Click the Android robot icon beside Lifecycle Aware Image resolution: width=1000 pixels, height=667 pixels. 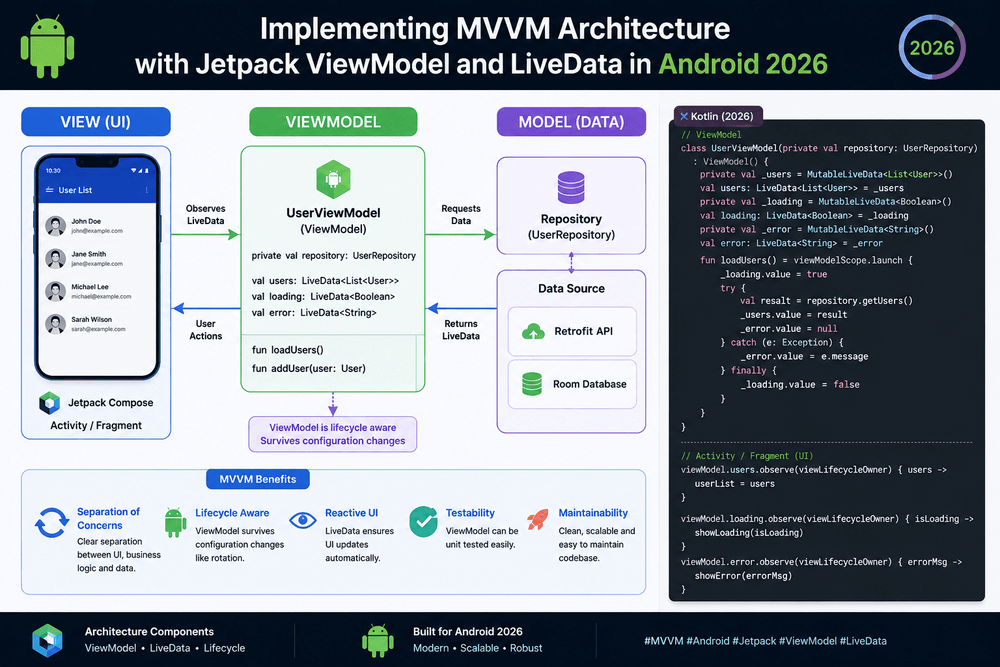pos(175,523)
